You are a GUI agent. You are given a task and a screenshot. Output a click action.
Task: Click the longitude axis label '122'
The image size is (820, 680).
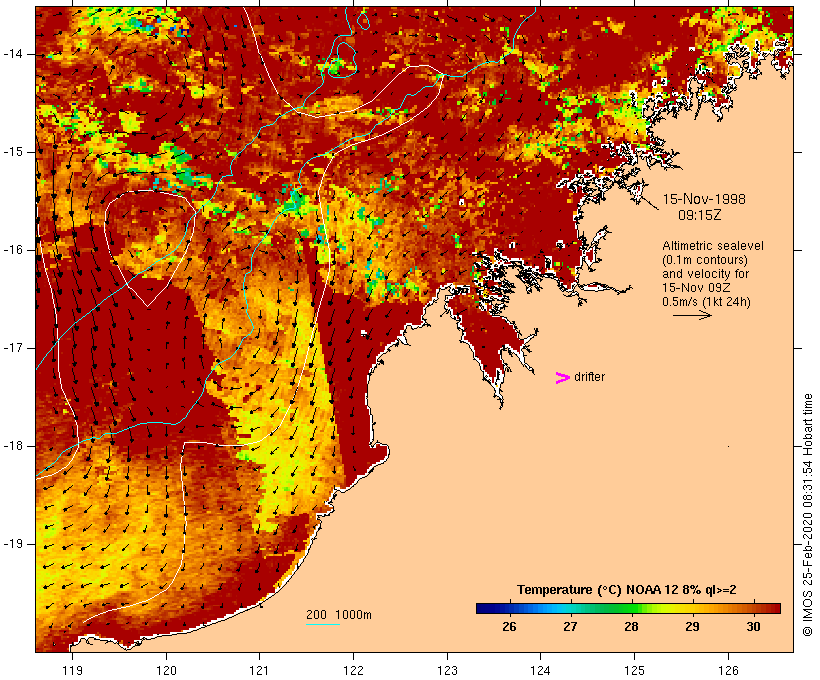point(354,670)
